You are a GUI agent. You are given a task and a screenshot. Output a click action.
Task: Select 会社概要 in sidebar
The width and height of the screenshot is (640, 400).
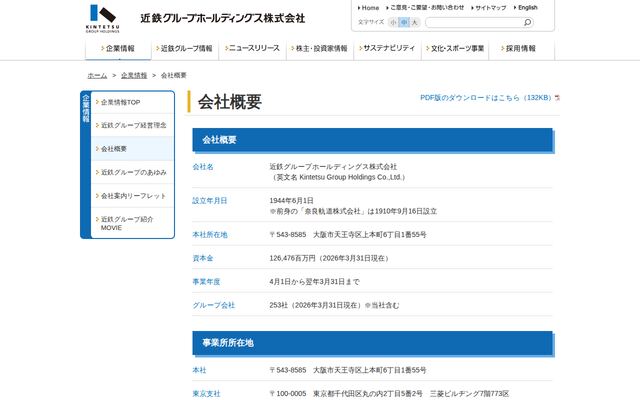pyautogui.click(x=132, y=149)
